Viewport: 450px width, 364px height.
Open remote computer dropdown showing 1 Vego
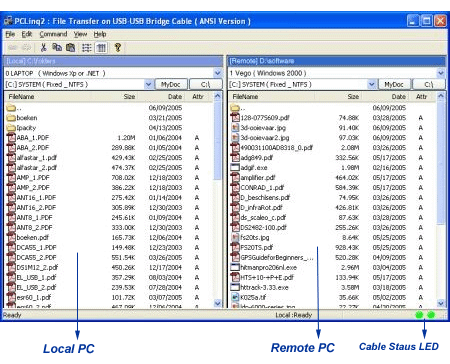[x=441, y=73]
